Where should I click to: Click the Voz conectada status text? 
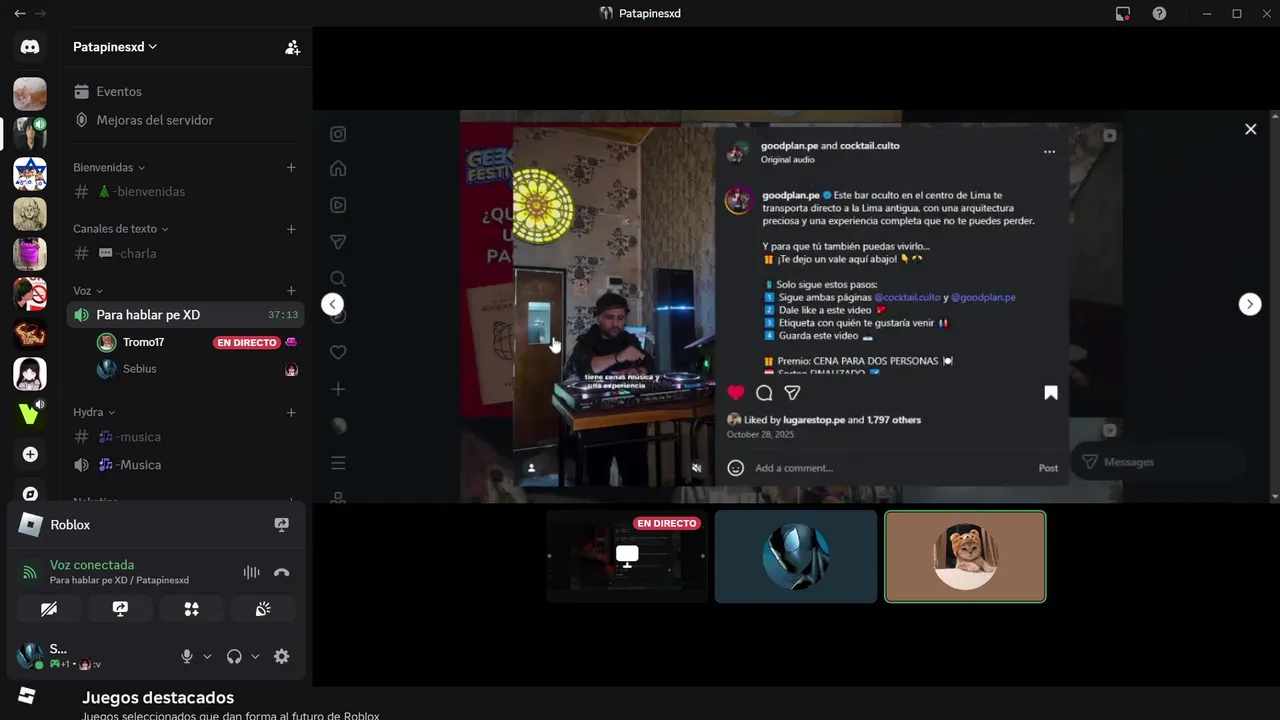[92, 565]
